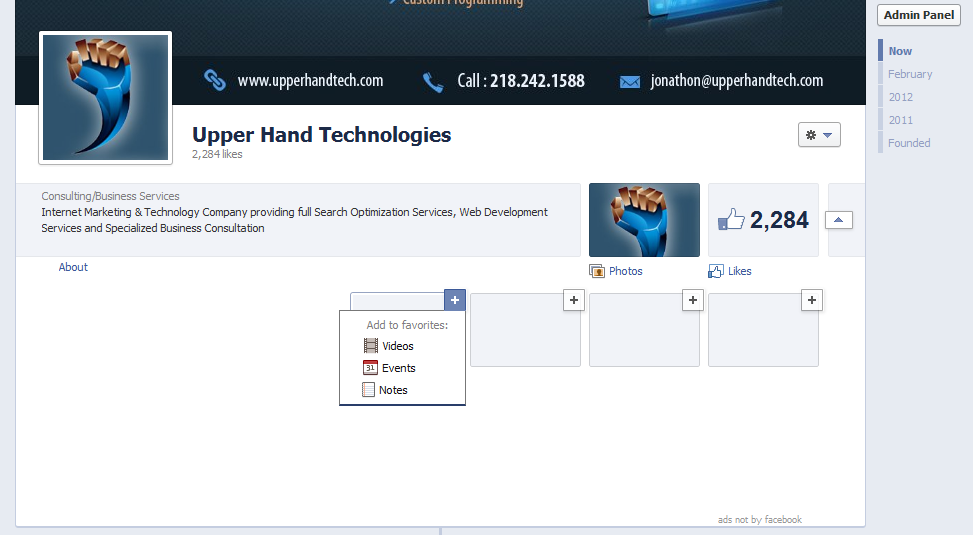
Task: Click the Events calendar icon
Action: [x=370, y=367]
